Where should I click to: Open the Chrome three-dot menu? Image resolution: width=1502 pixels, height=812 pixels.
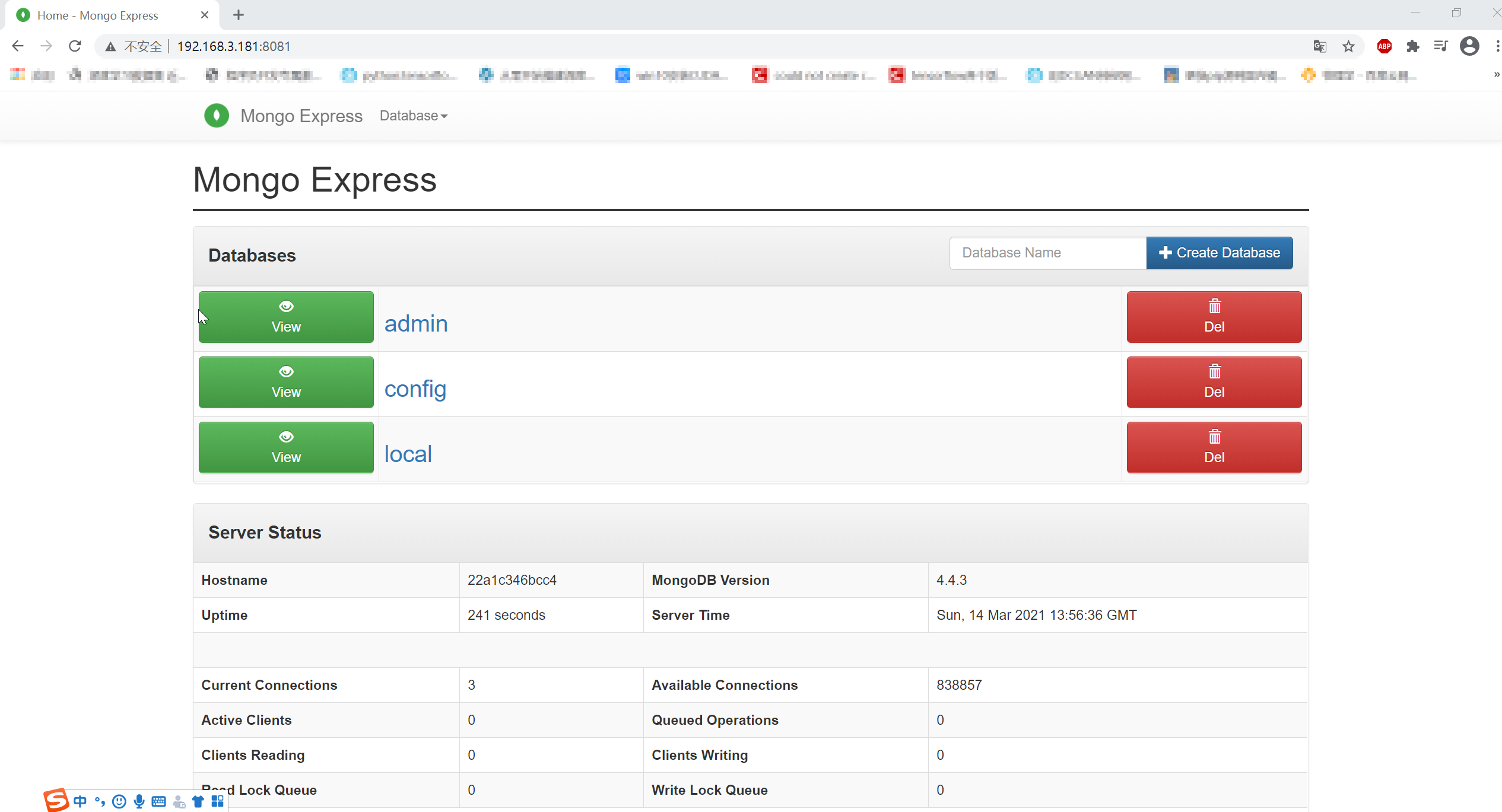[x=1497, y=46]
